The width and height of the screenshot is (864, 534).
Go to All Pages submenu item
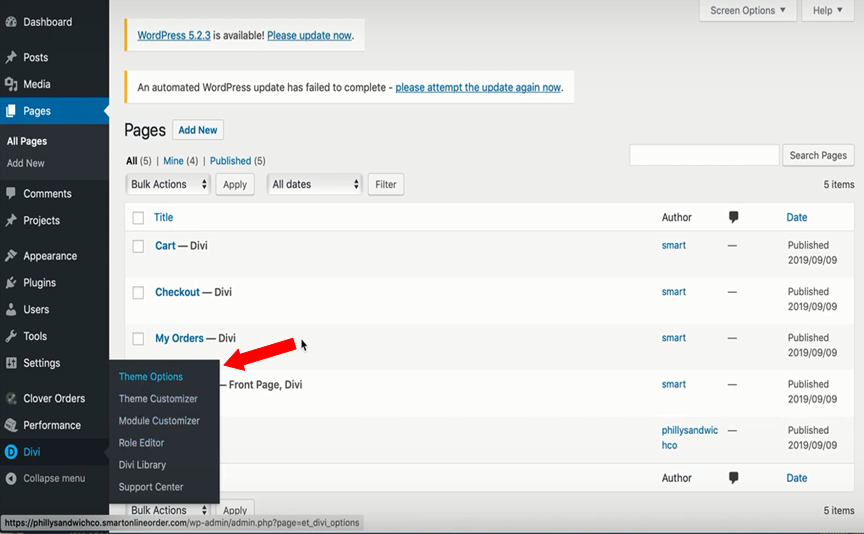[x=27, y=141]
